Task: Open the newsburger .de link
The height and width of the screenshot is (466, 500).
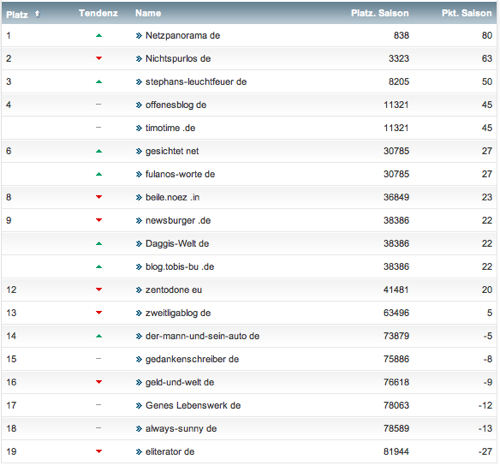Action: coord(178,220)
